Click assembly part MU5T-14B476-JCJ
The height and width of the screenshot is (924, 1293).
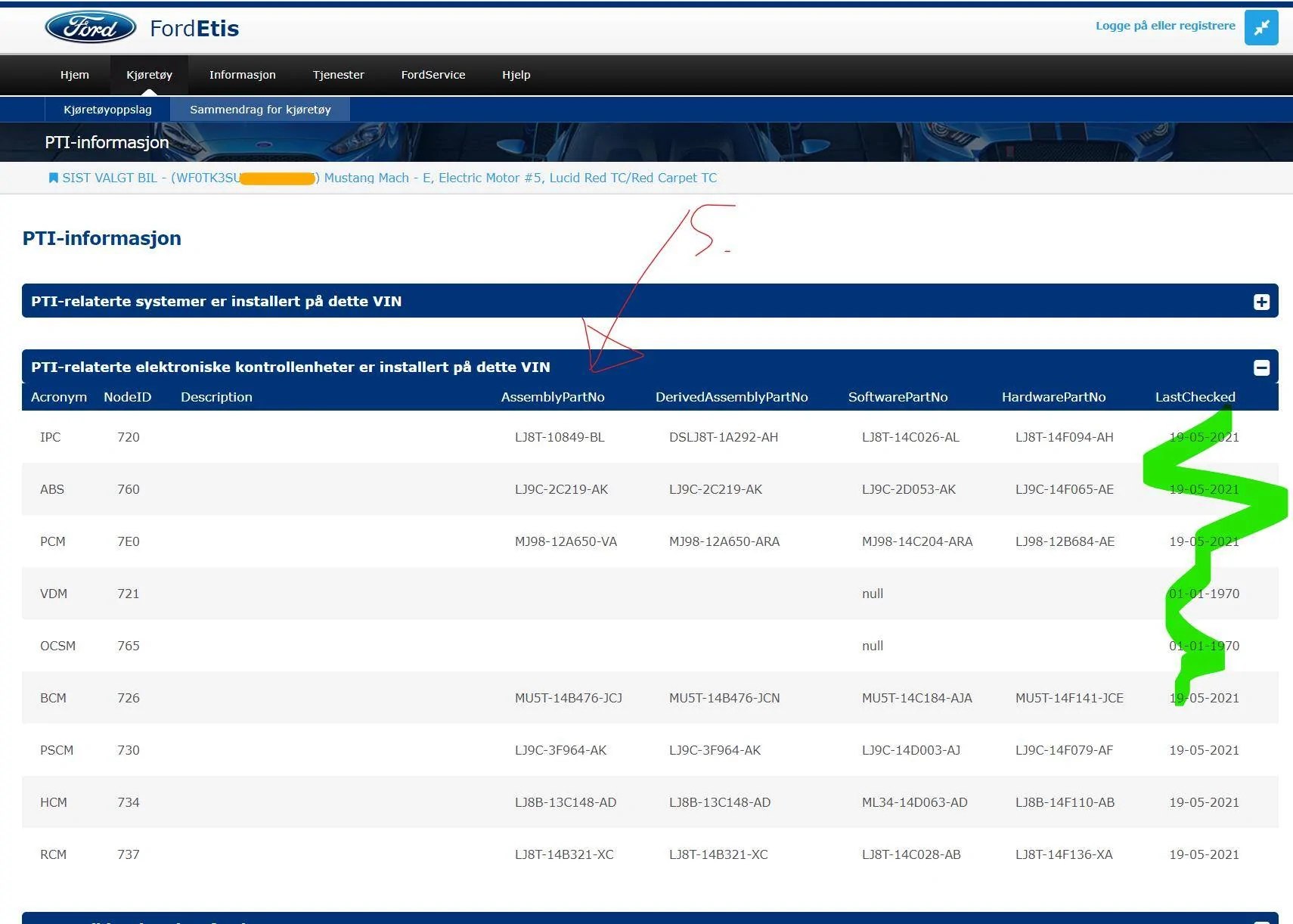[569, 698]
